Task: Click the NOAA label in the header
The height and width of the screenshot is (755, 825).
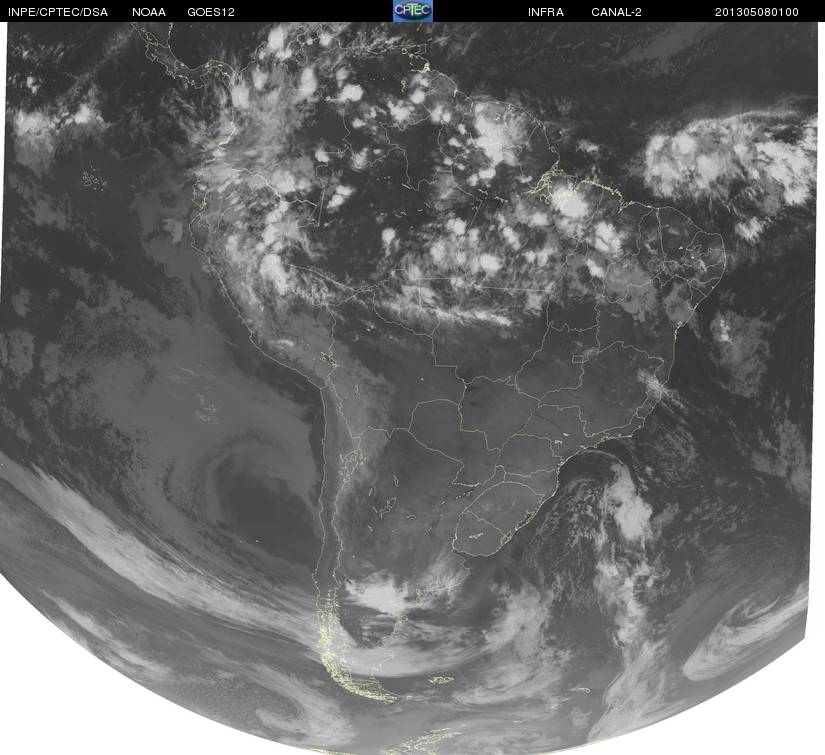Action: click(x=149, y=12)
